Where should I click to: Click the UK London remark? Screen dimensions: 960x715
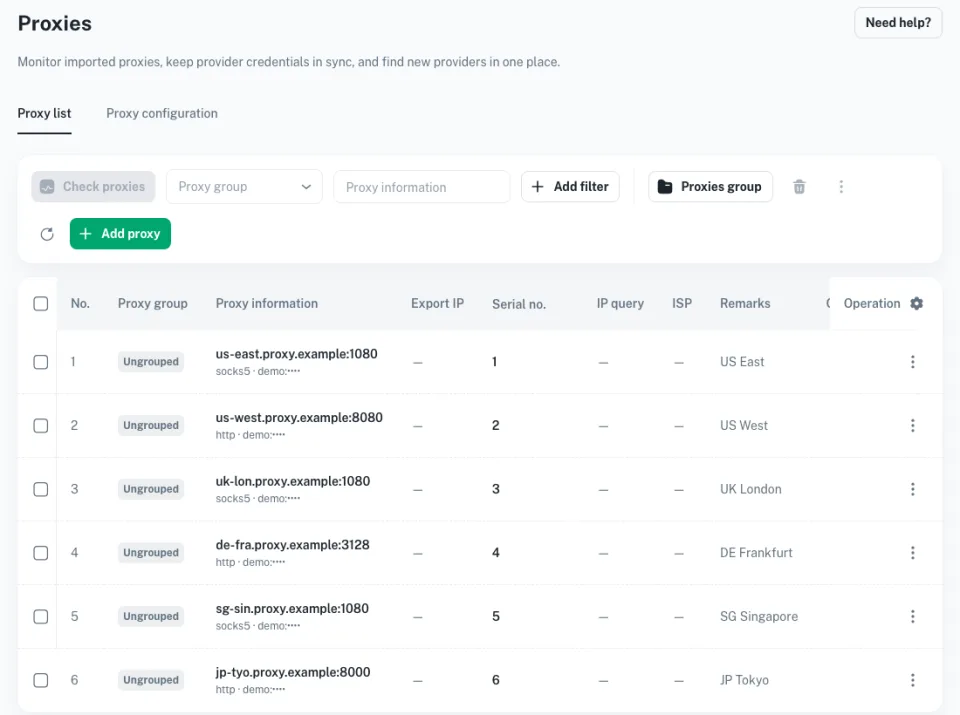[x=751, y=489]
